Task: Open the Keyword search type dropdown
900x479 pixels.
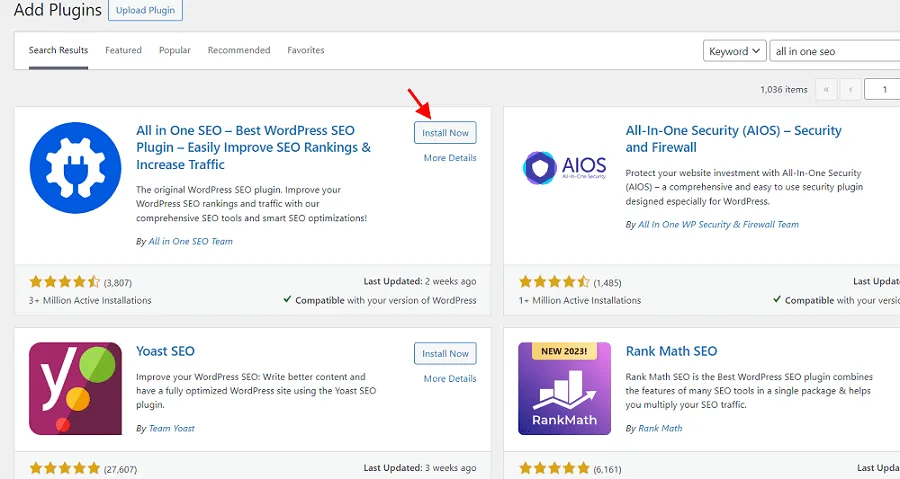Action: tap(735, 51)
